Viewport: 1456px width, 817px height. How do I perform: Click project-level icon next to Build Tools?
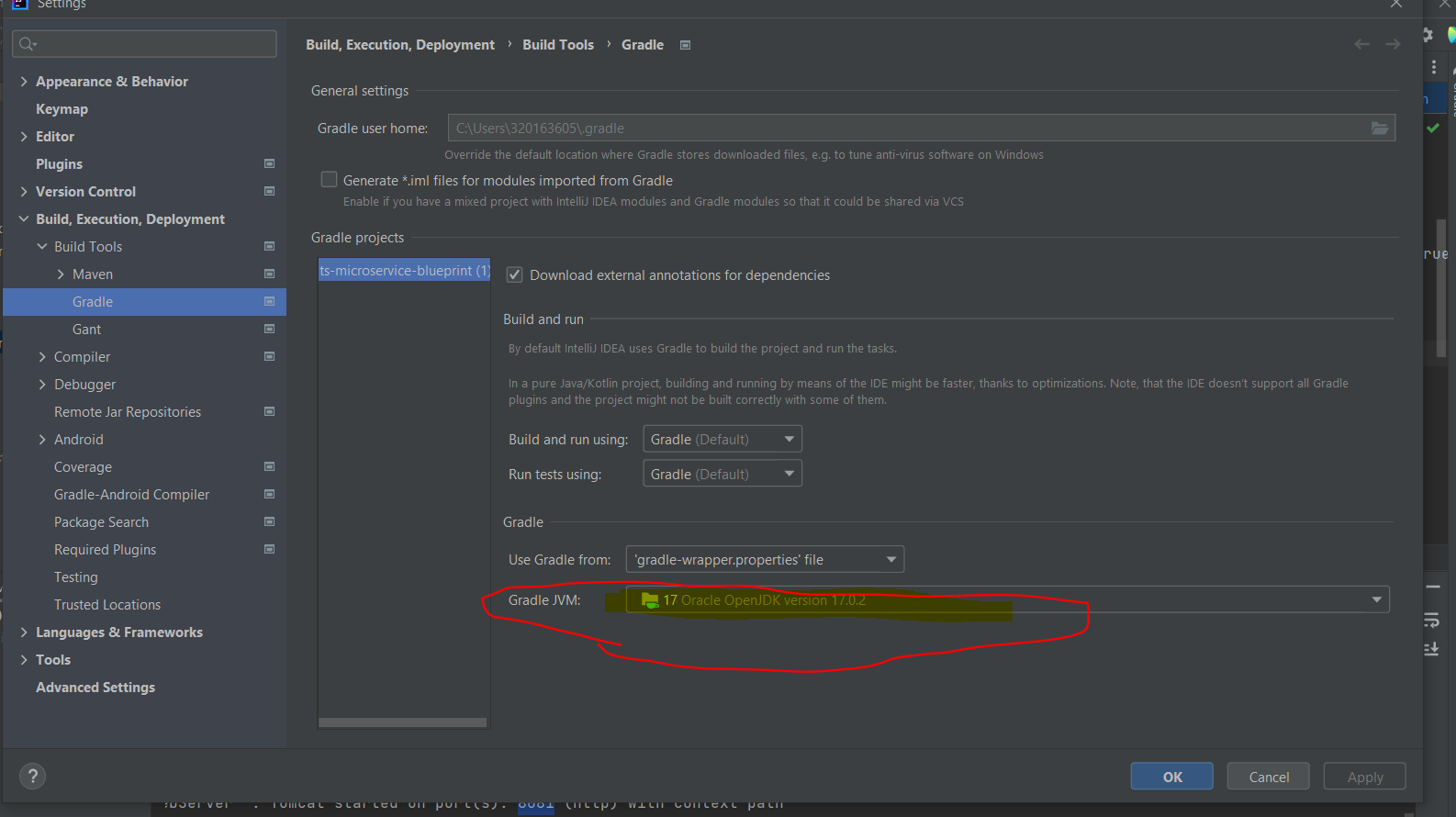[270, 247]
